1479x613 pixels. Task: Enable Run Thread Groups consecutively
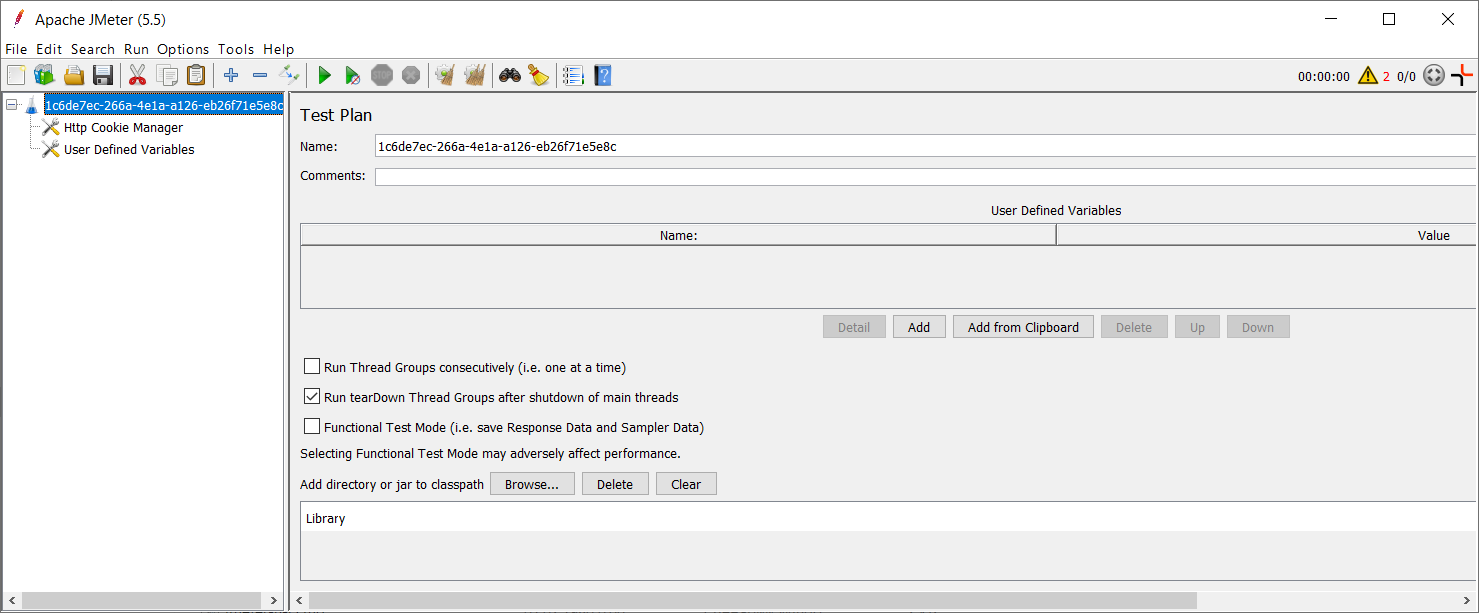(312, 366)
